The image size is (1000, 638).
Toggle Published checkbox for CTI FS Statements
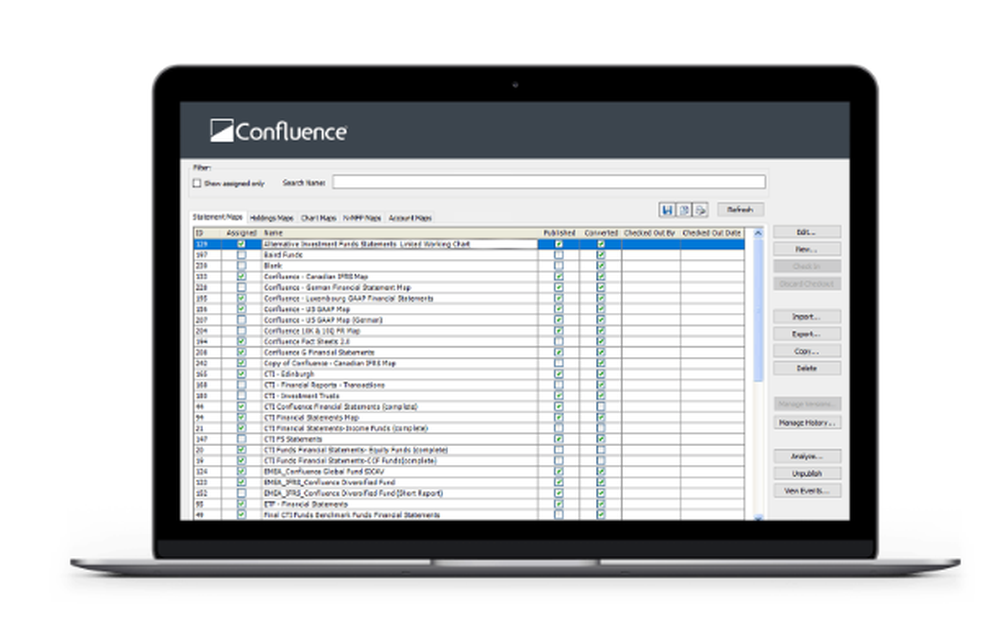(559, 440)
